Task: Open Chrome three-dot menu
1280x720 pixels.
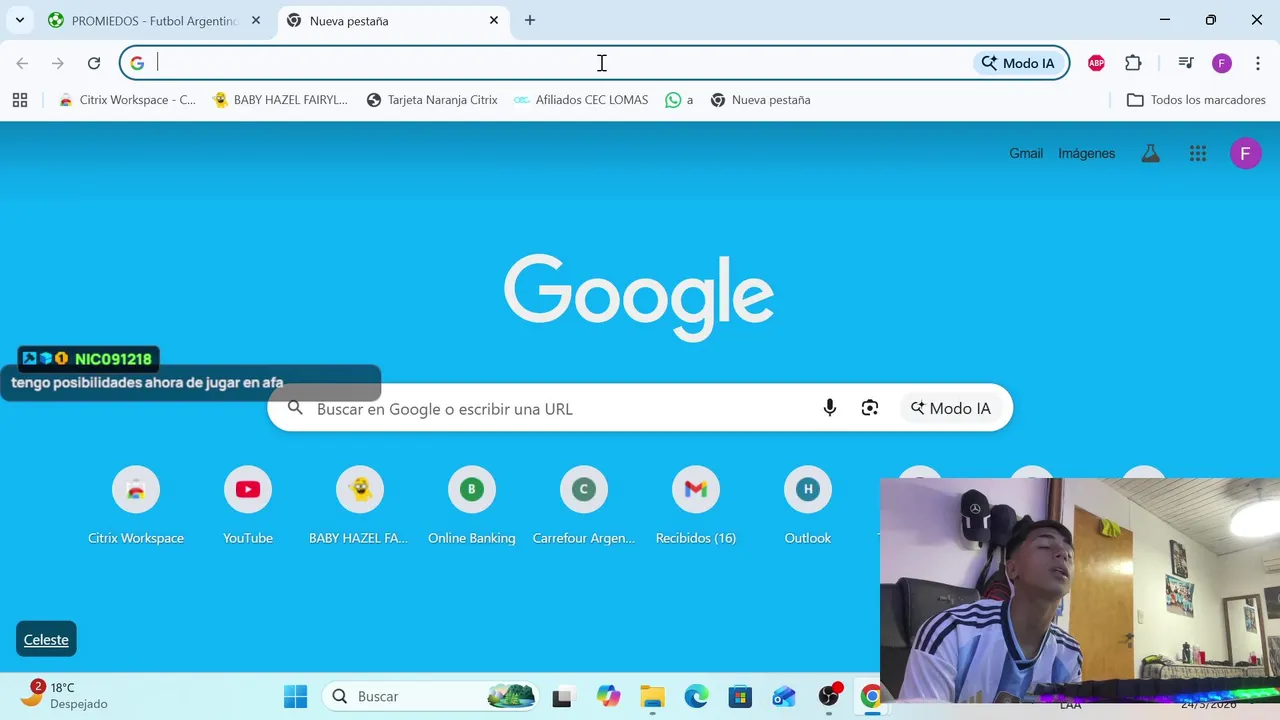Action: coord(1258,63)
